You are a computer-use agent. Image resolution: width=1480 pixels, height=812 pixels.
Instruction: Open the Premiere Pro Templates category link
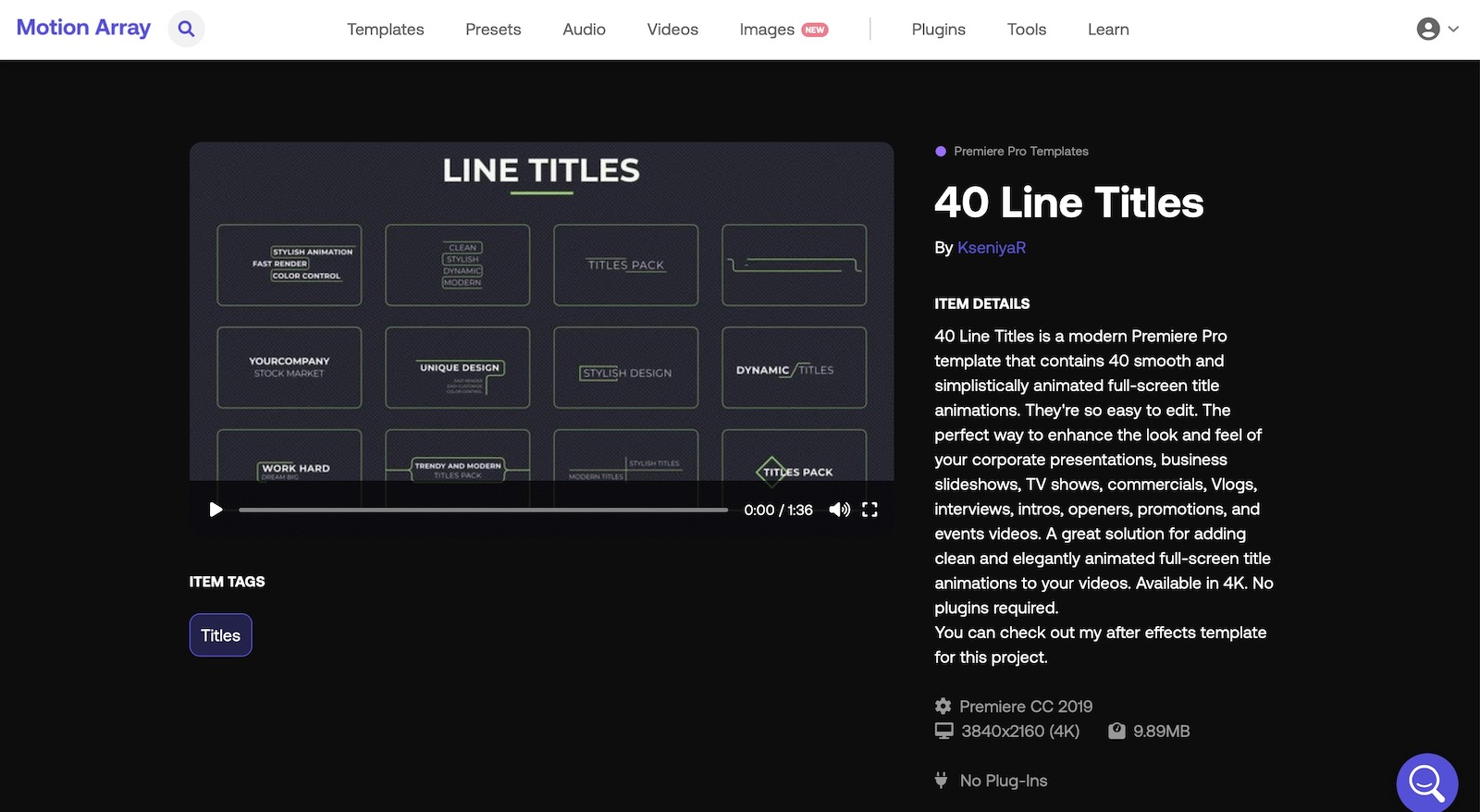click(x=1020, y=151)
